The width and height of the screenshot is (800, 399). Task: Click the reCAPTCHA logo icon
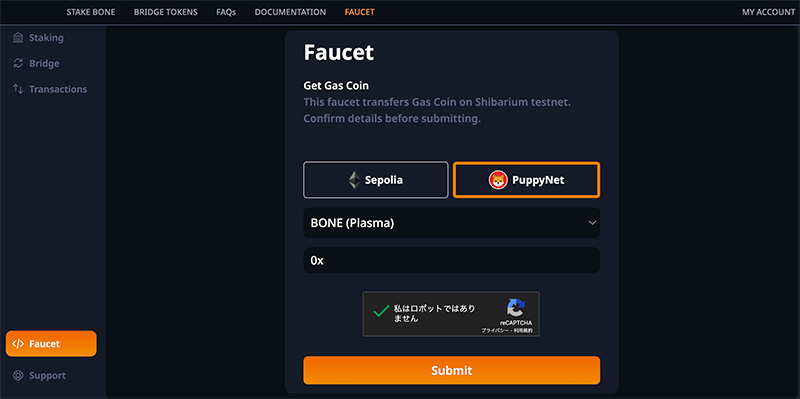pos(516,308)
